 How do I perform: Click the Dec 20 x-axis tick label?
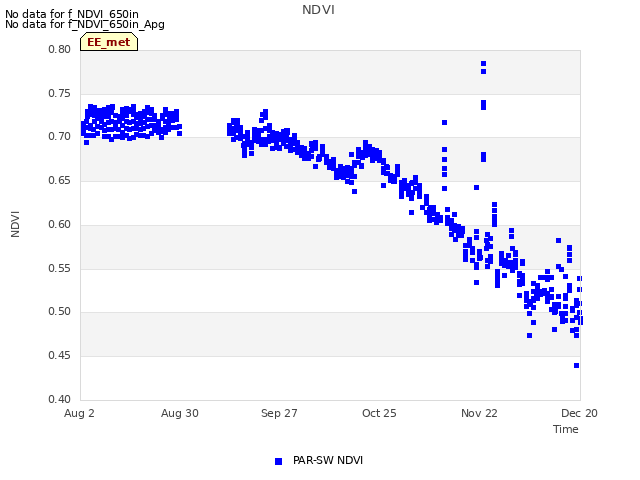(x=579, y=413)
